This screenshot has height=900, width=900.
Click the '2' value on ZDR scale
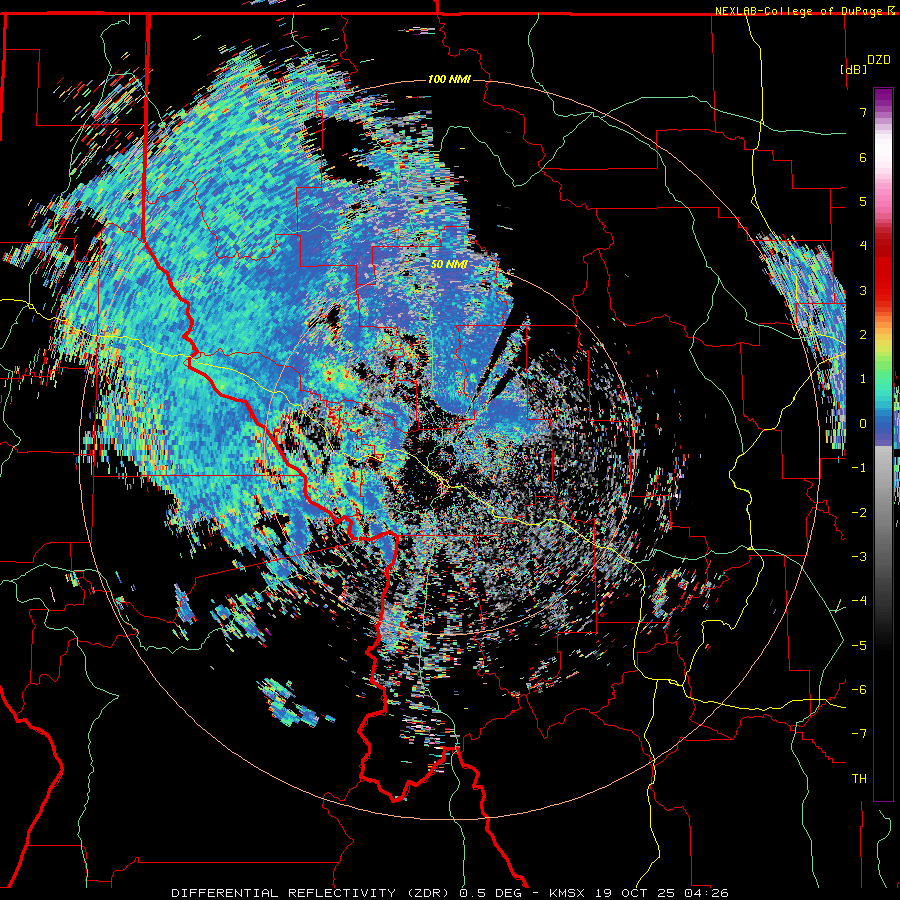coord(863,335)
